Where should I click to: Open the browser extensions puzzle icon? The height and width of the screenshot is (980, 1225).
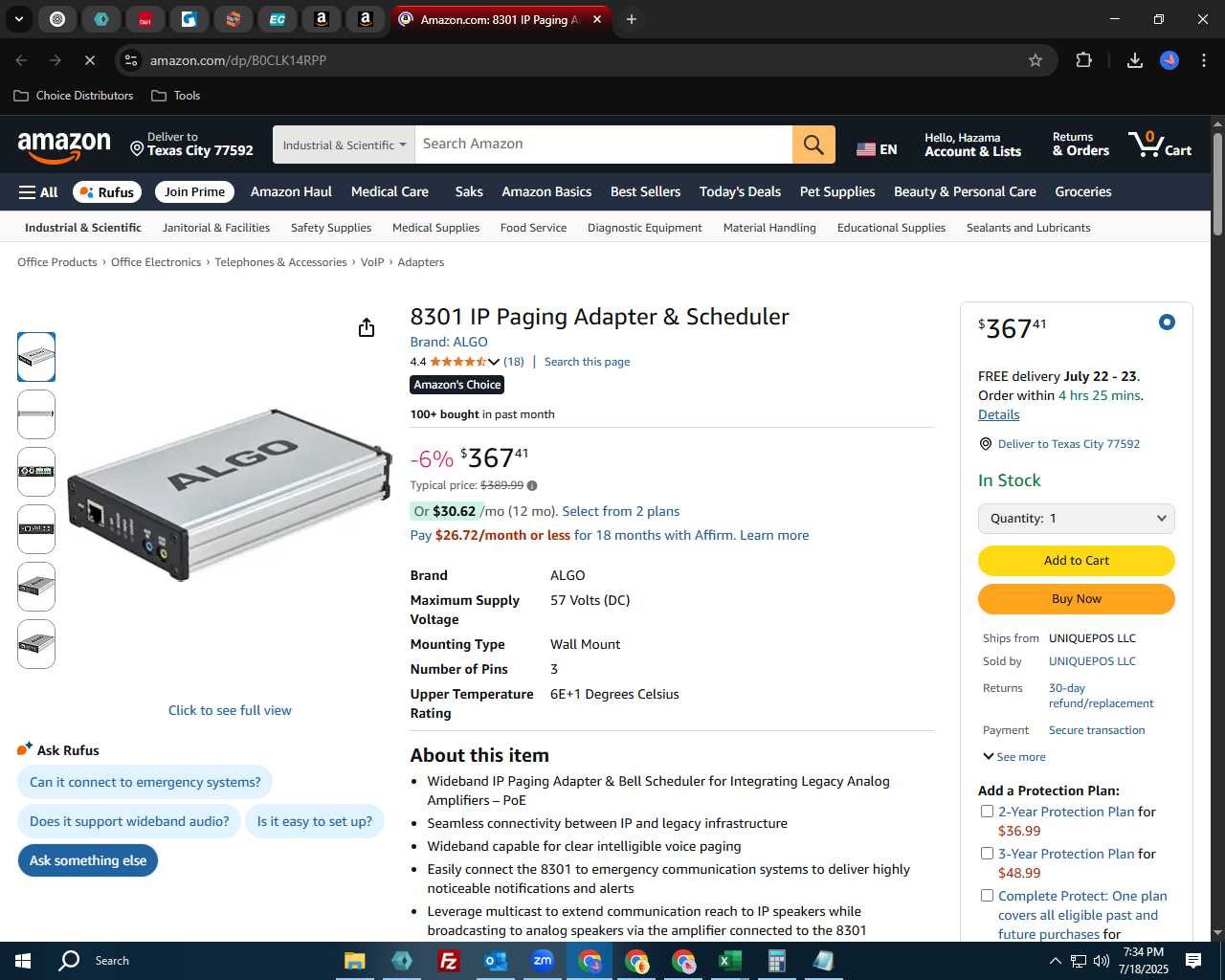1083,60
